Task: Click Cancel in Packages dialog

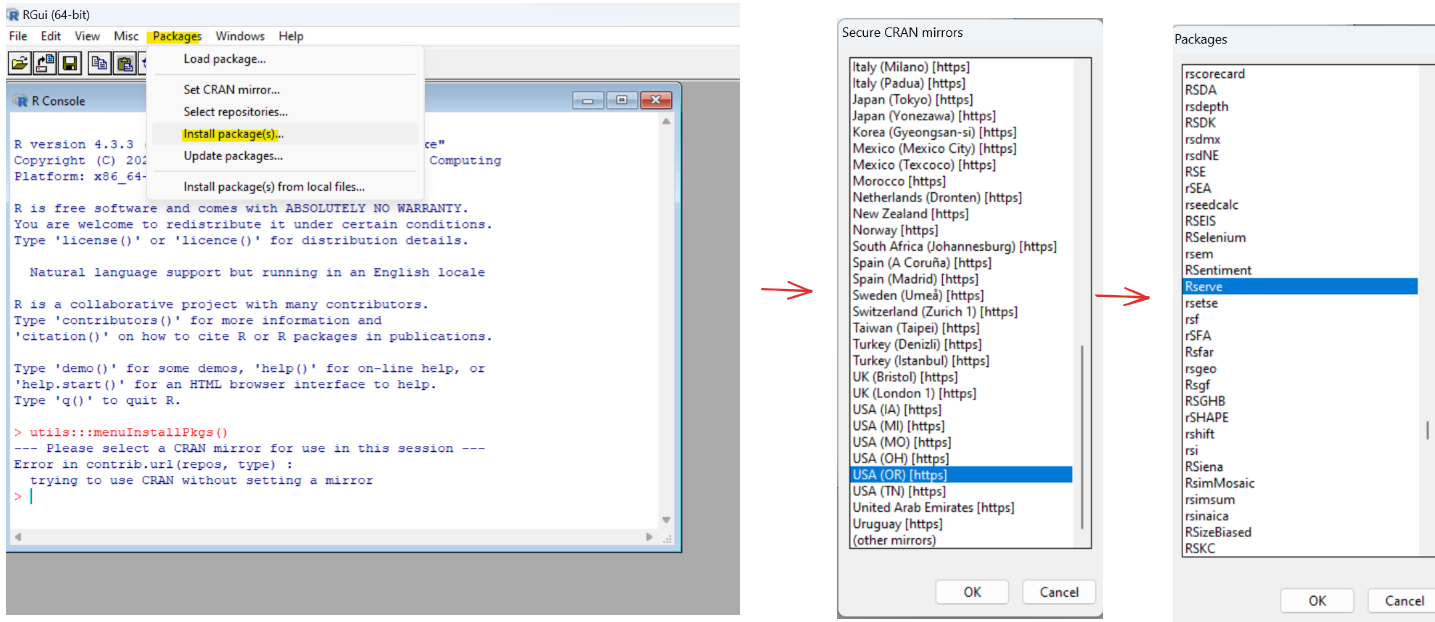Action: tap(1402, 600)
